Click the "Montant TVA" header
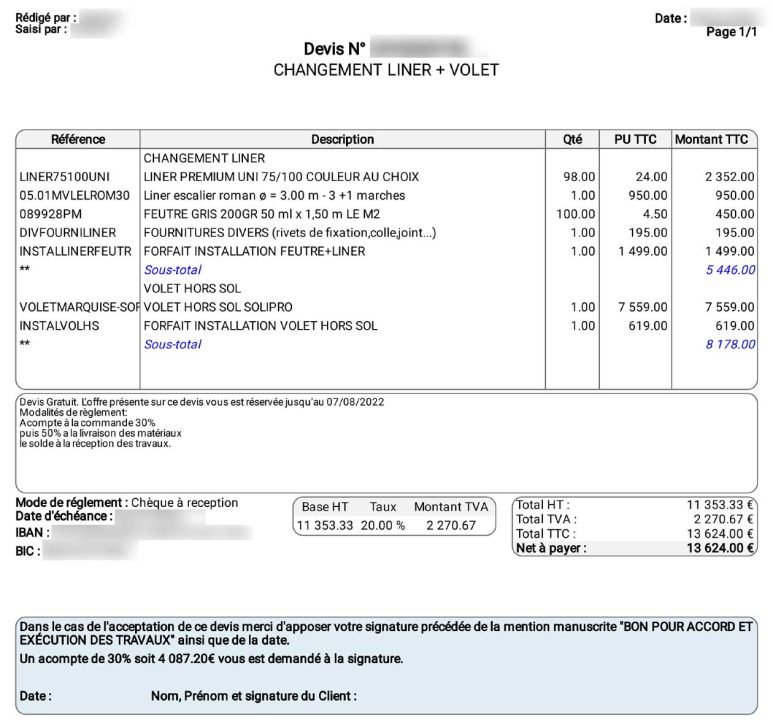Screen dimensions: 773x720 pos(451,507)
